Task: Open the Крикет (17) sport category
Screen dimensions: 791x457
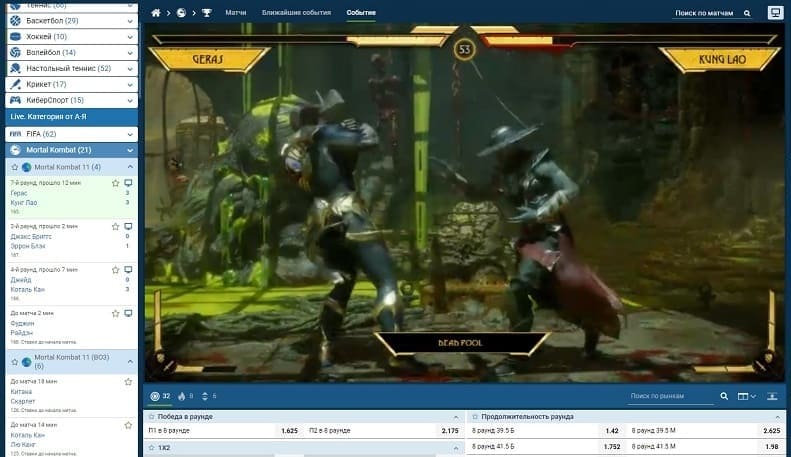Action: 72,84
